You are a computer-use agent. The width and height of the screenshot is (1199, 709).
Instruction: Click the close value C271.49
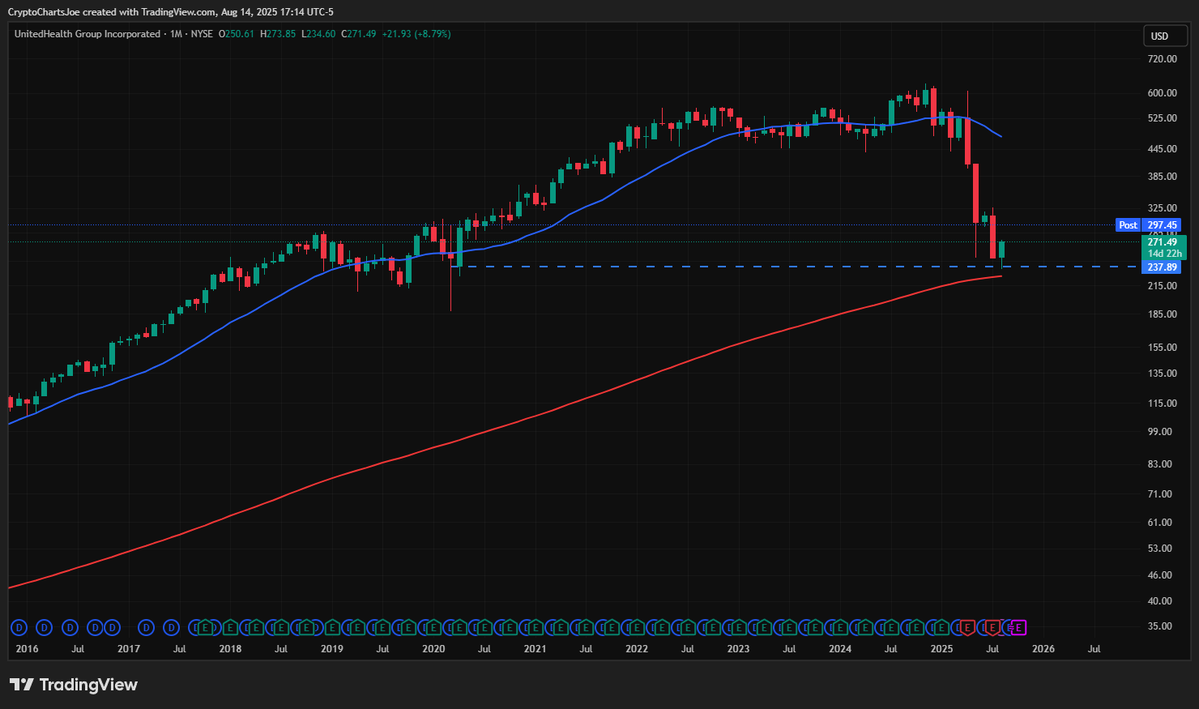coord(359,34)
